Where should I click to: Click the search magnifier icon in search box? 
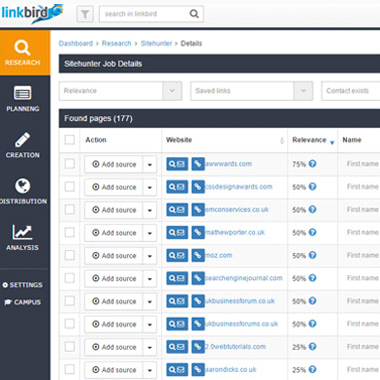194,14
